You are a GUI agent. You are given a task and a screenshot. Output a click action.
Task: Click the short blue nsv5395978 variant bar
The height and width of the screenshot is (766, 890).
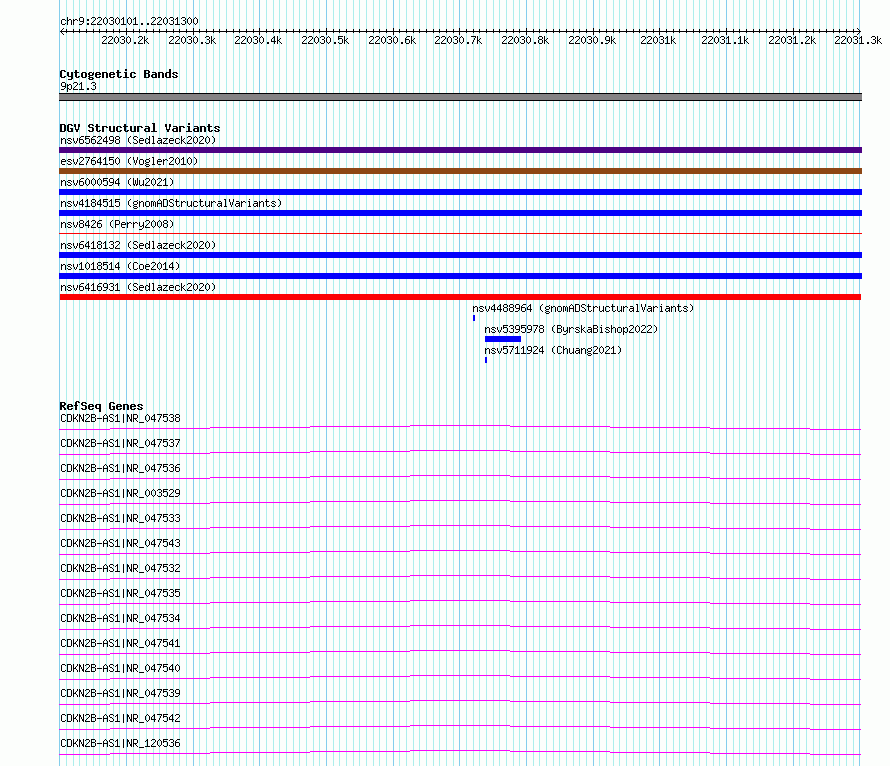(503, 339)
